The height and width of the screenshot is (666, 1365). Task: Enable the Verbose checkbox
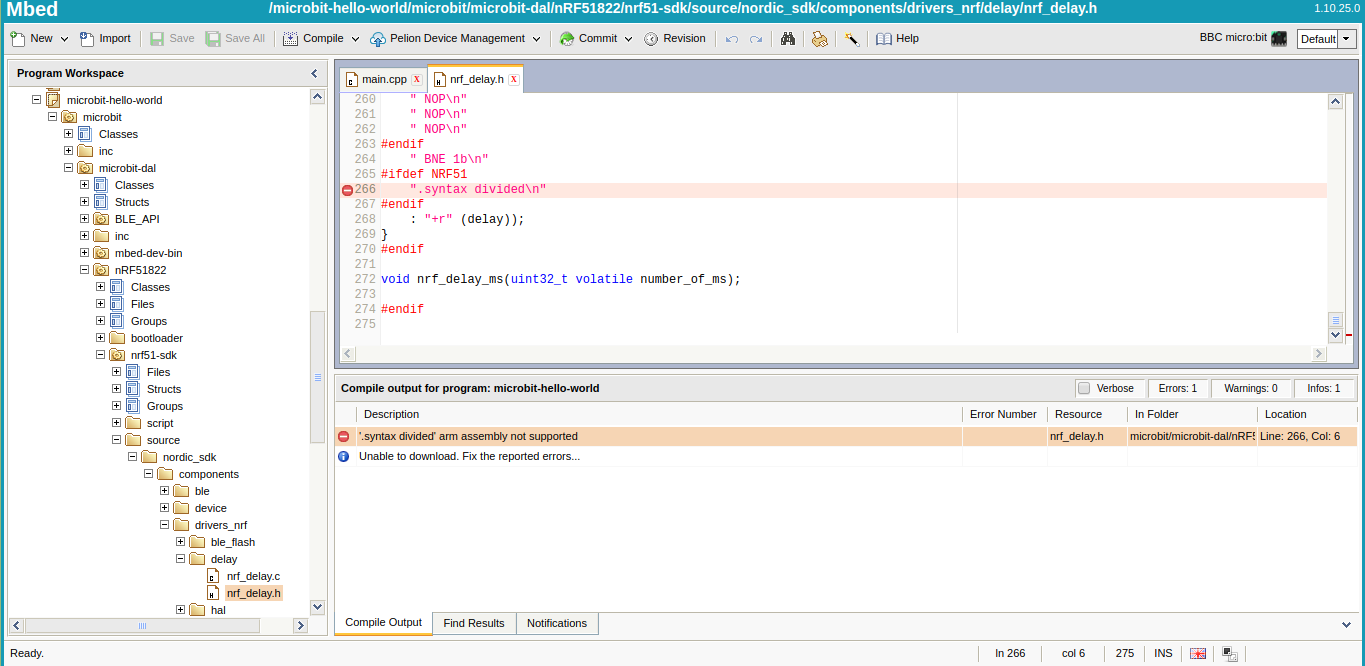[x=1084, y=388]
